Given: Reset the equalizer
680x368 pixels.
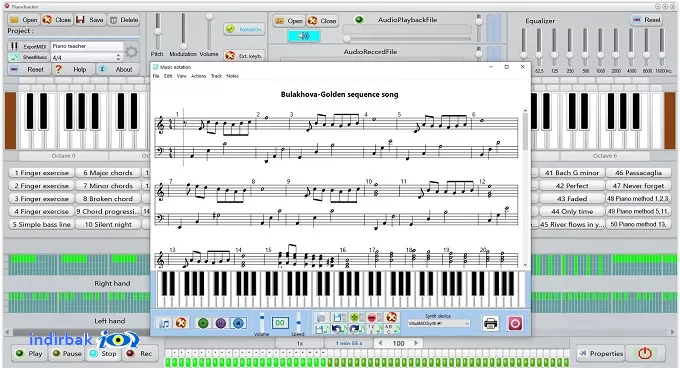Looking at the screenshot, I should tap(647, 20).
